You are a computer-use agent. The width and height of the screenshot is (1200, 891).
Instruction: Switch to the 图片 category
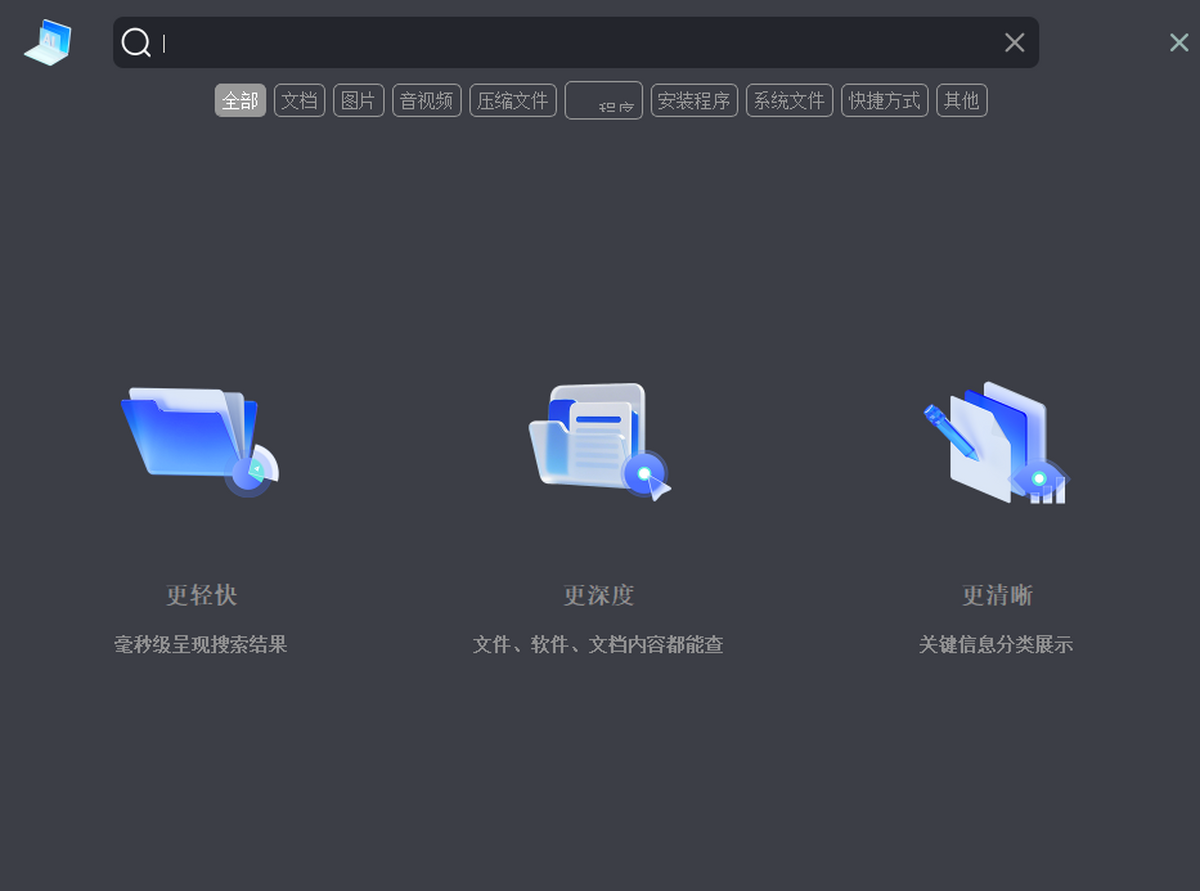tap(358, 101)
